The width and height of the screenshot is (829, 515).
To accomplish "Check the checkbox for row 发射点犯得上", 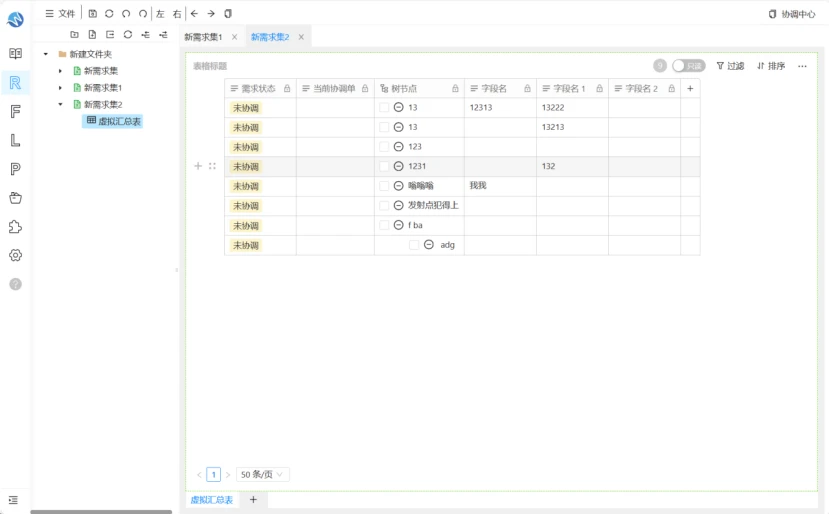I will pyautogui.click(x=384, y=205).
